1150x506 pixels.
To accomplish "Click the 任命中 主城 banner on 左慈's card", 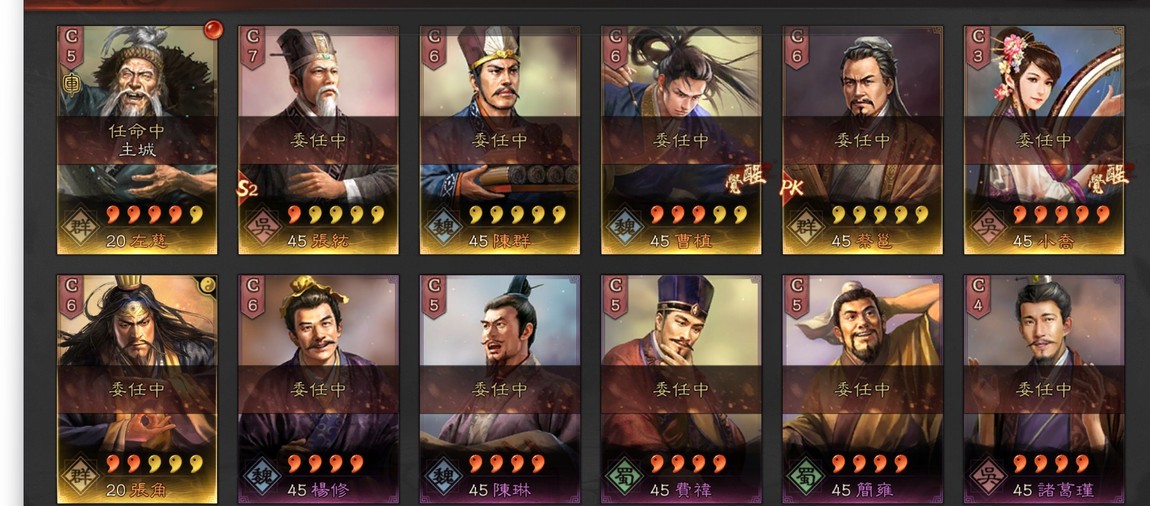I will click(x=137, y=141).
